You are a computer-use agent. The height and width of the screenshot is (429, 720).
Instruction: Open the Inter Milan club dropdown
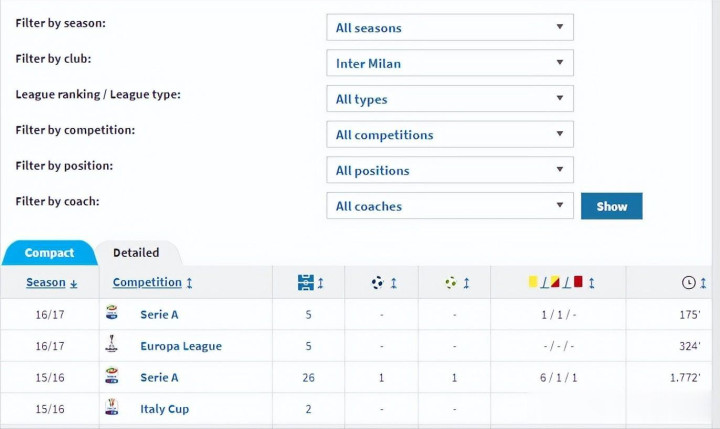(450, 63)
